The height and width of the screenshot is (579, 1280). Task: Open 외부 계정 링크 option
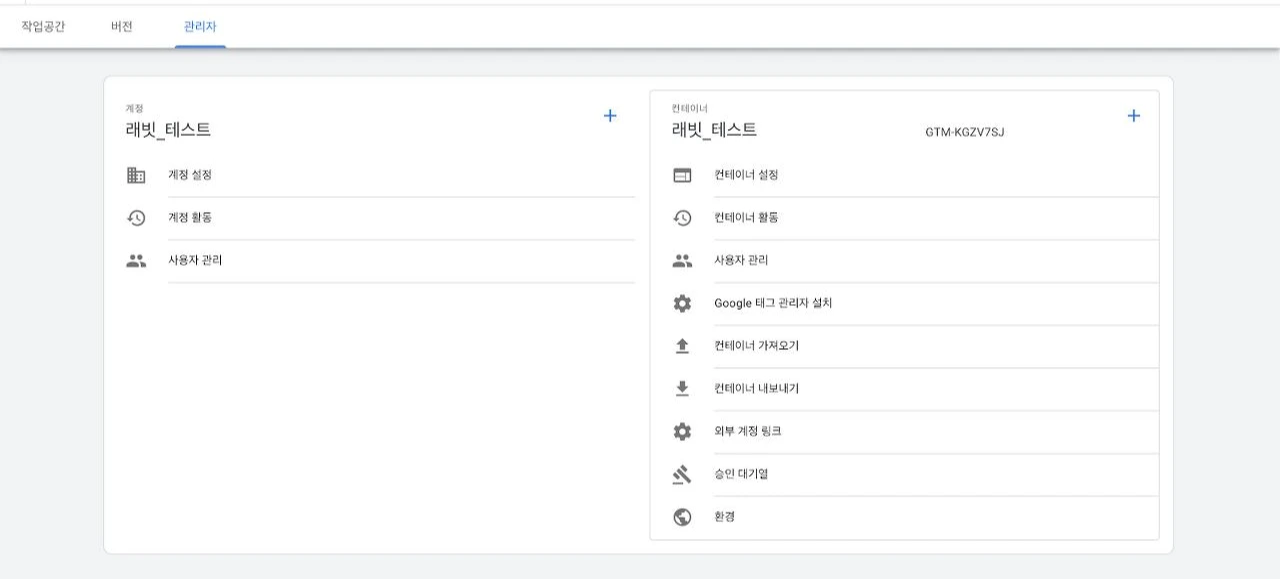point(748,432)
